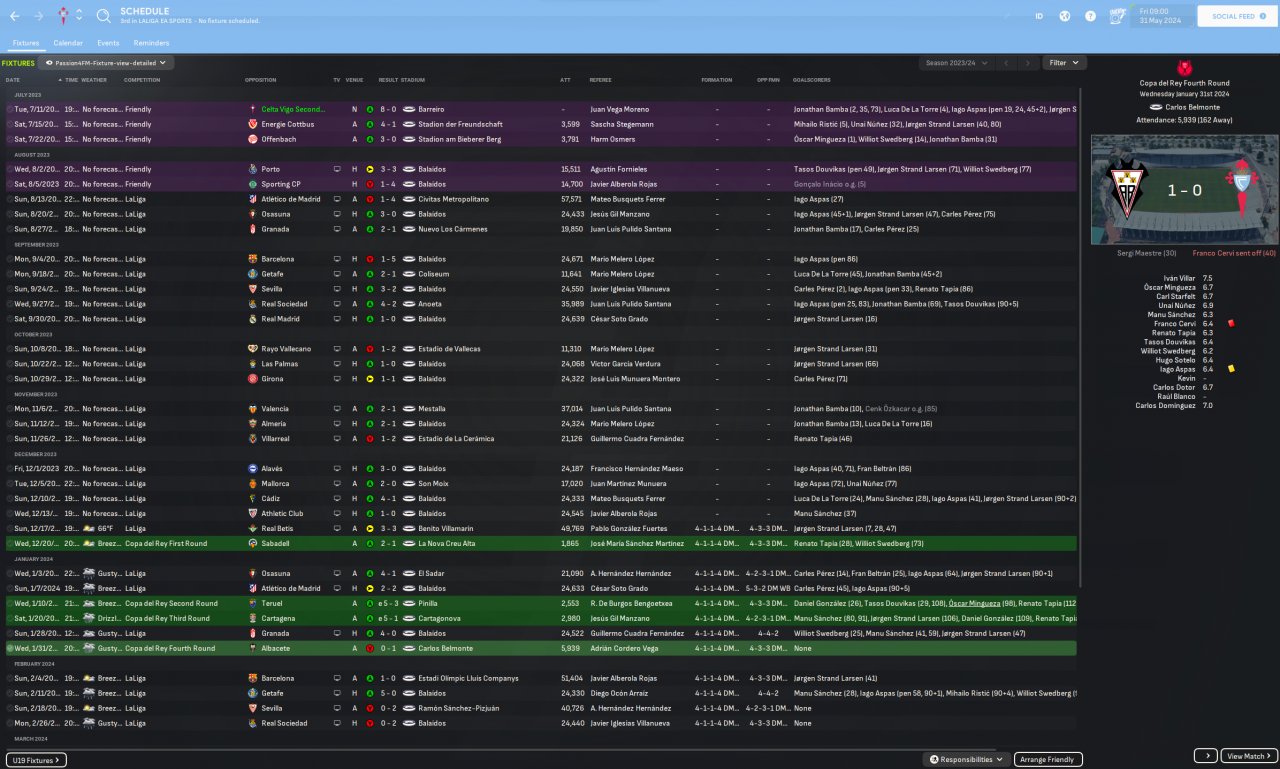Click the Porto crest in the fixtures list

252,169
